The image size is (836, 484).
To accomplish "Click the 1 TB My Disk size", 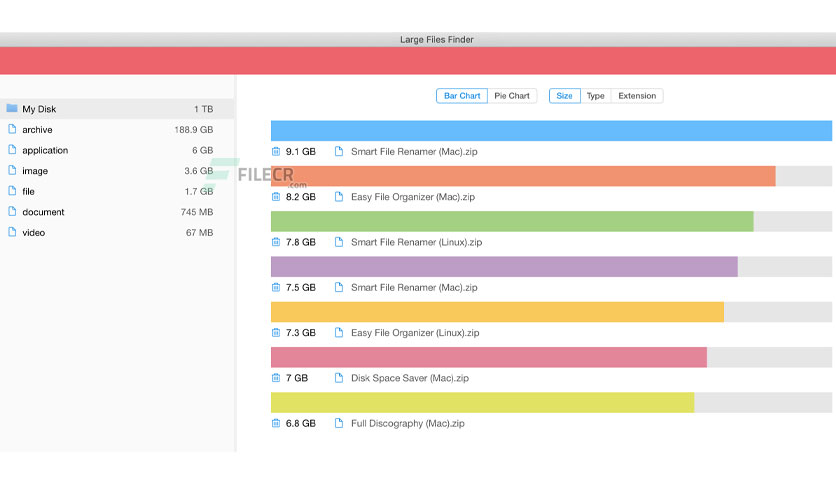I will [204, 109].
